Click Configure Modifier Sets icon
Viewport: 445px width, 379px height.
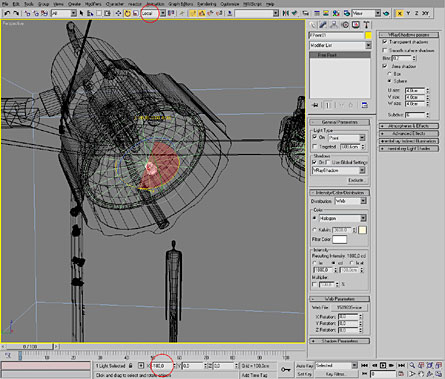click(365, 105)
